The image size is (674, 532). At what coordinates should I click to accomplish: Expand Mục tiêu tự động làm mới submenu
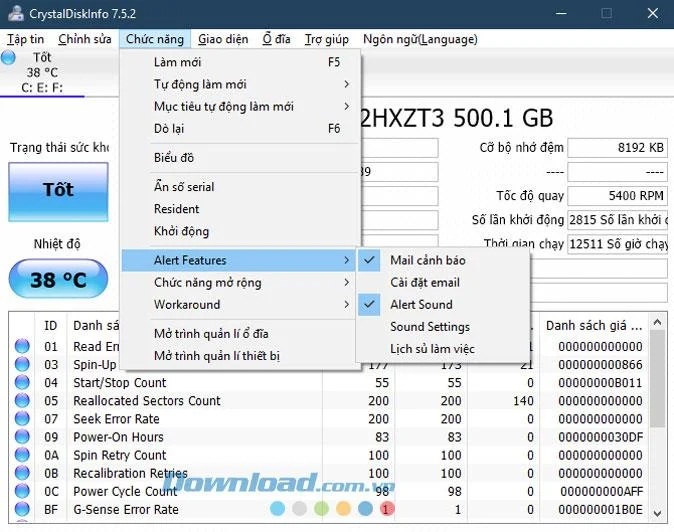pyautogui.click(x=241, y=106)
